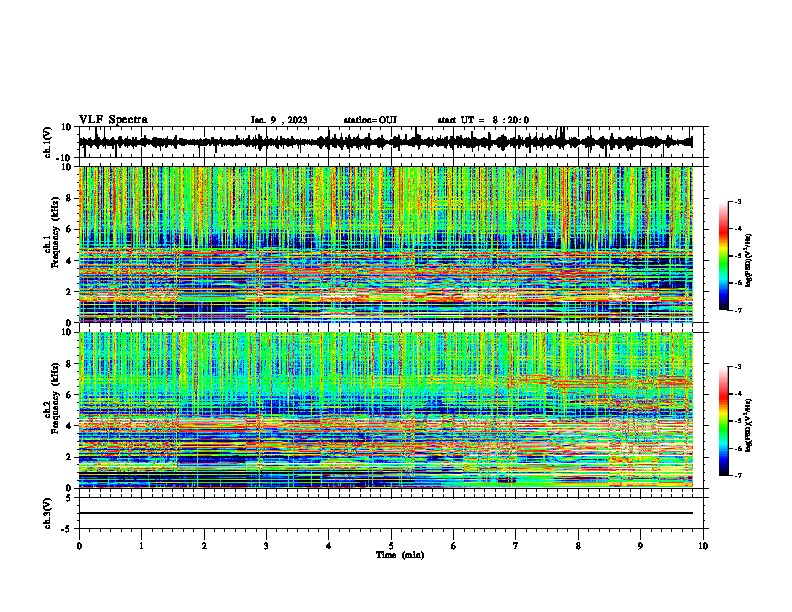Click the "-7" value on ch.1 color scale
This screenshot has height=612, width=792.
click(738, 310)
